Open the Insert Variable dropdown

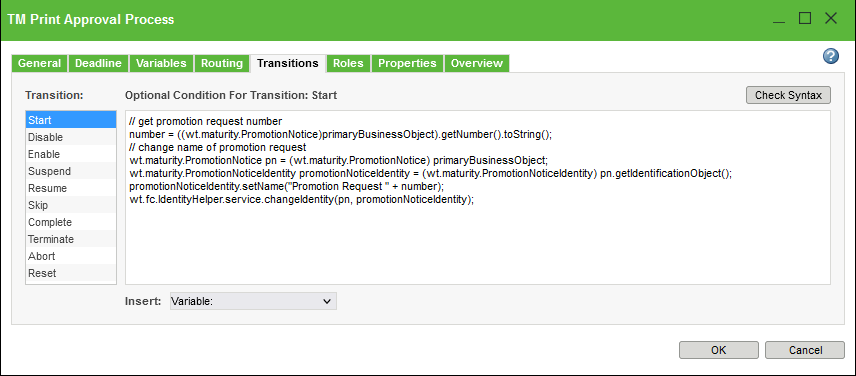pos(253,301)
